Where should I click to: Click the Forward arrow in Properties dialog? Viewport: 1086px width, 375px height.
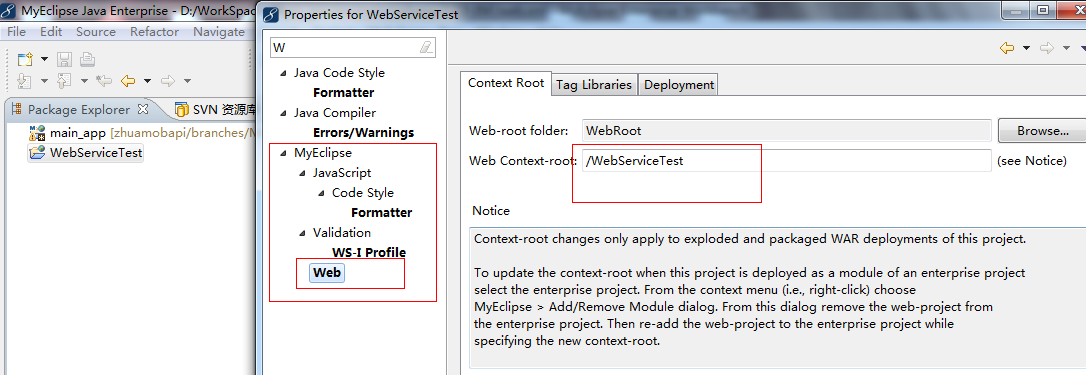pyautogui.click(x=1047, y=48)
